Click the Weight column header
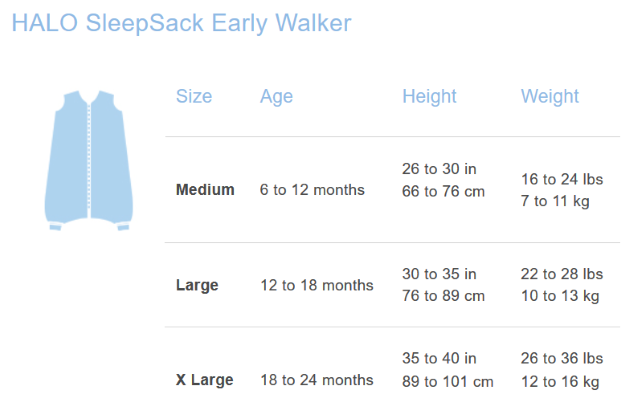Screen dimensions: 630x415 click(x=550, y=97)
